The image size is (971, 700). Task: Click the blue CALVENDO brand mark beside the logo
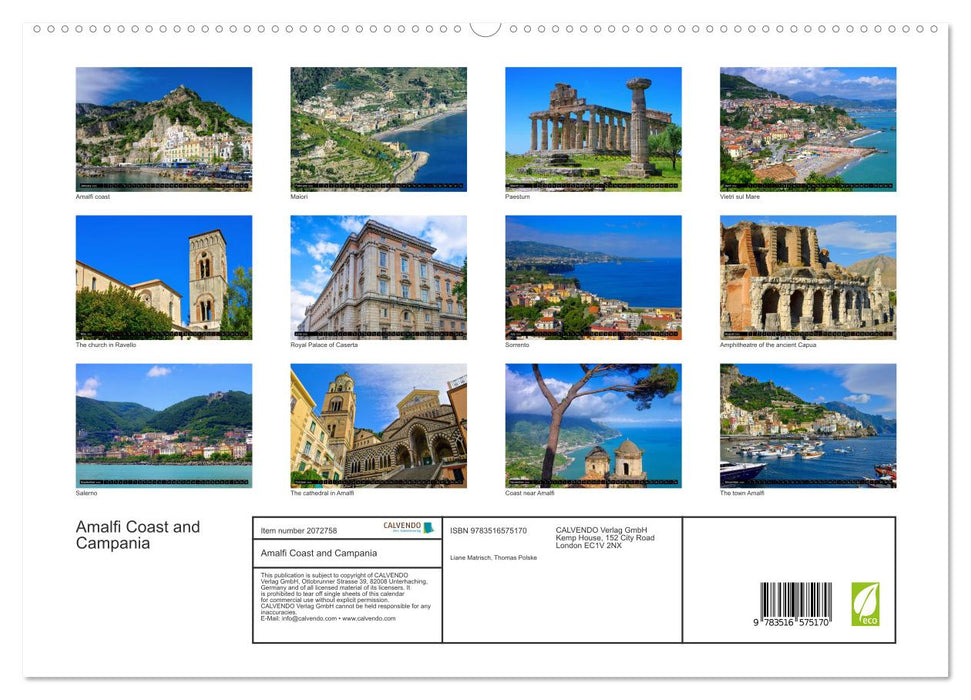tap(430, 528)
